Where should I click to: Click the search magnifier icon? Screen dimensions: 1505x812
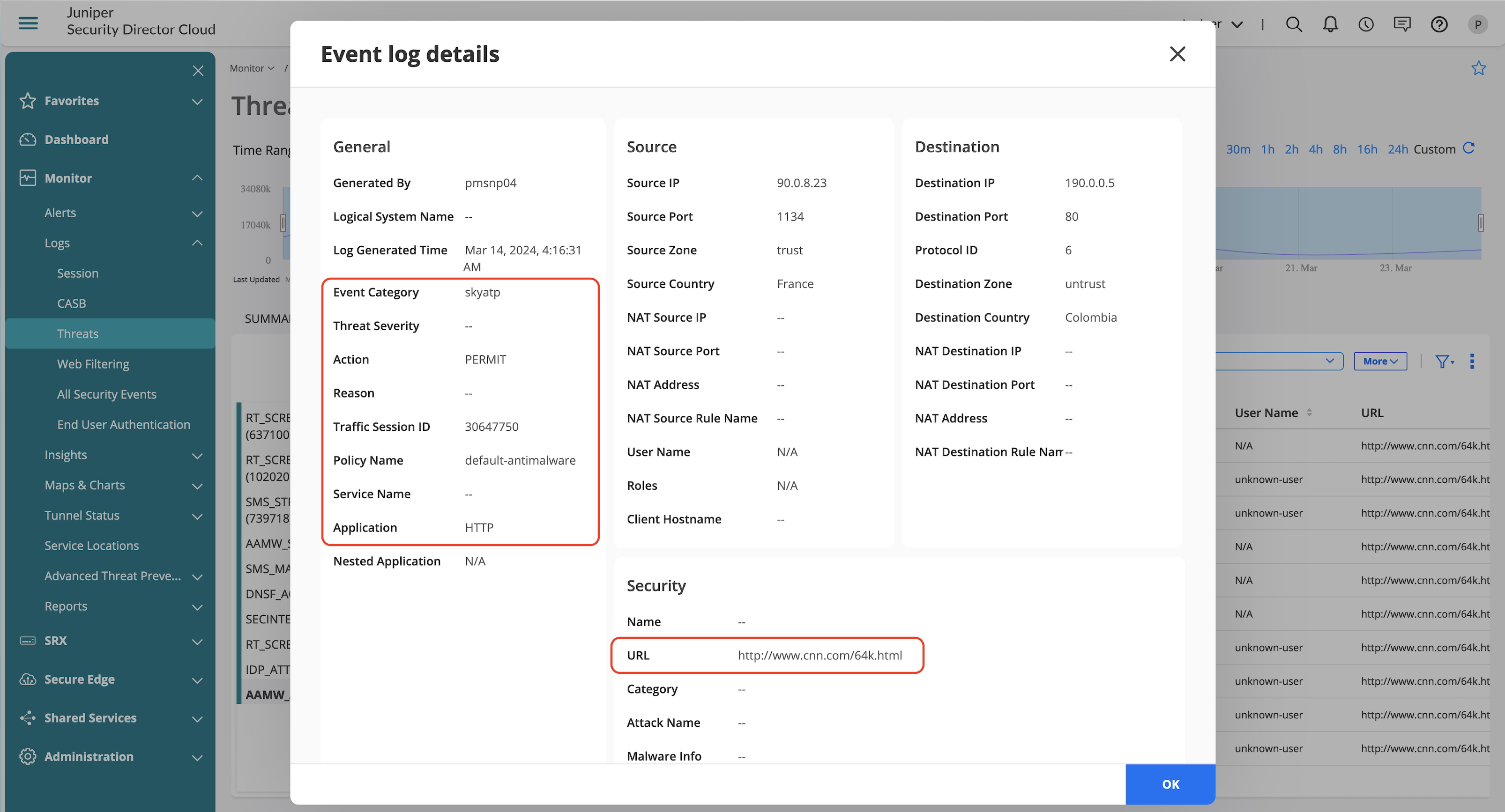point(1294,24)
